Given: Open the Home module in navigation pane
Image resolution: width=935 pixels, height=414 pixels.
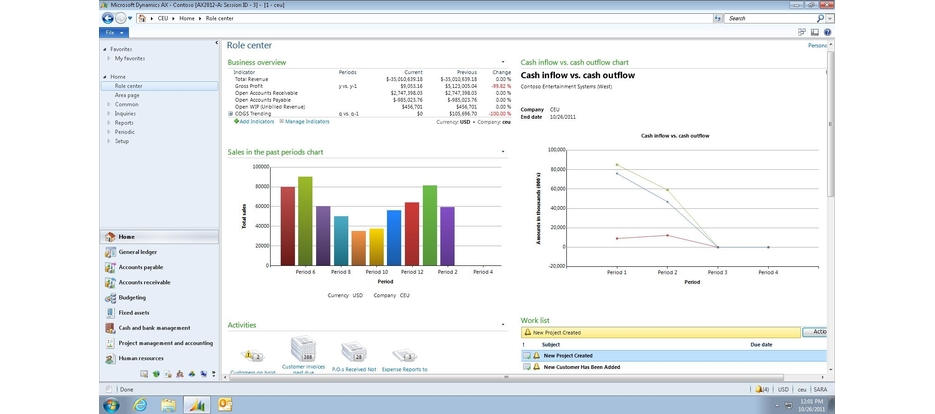Looking at the screenshot, I should 159,237.
